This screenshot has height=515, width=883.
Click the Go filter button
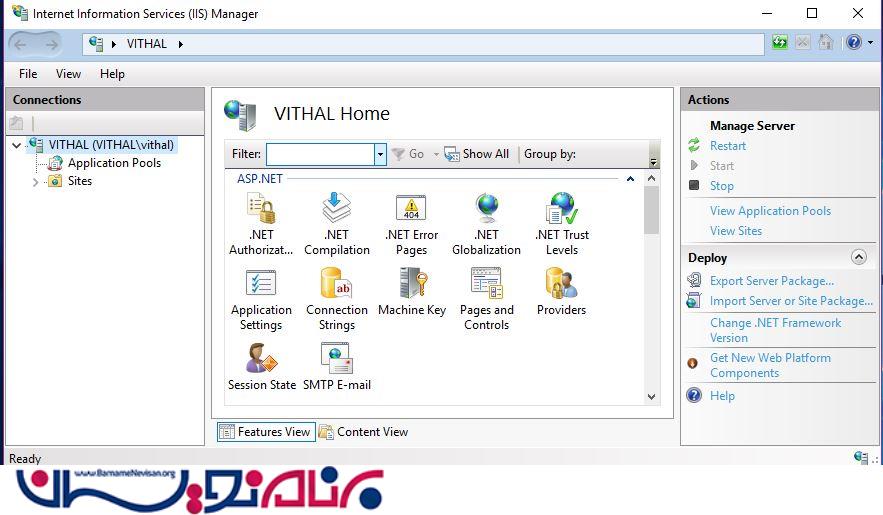point(408,154)
